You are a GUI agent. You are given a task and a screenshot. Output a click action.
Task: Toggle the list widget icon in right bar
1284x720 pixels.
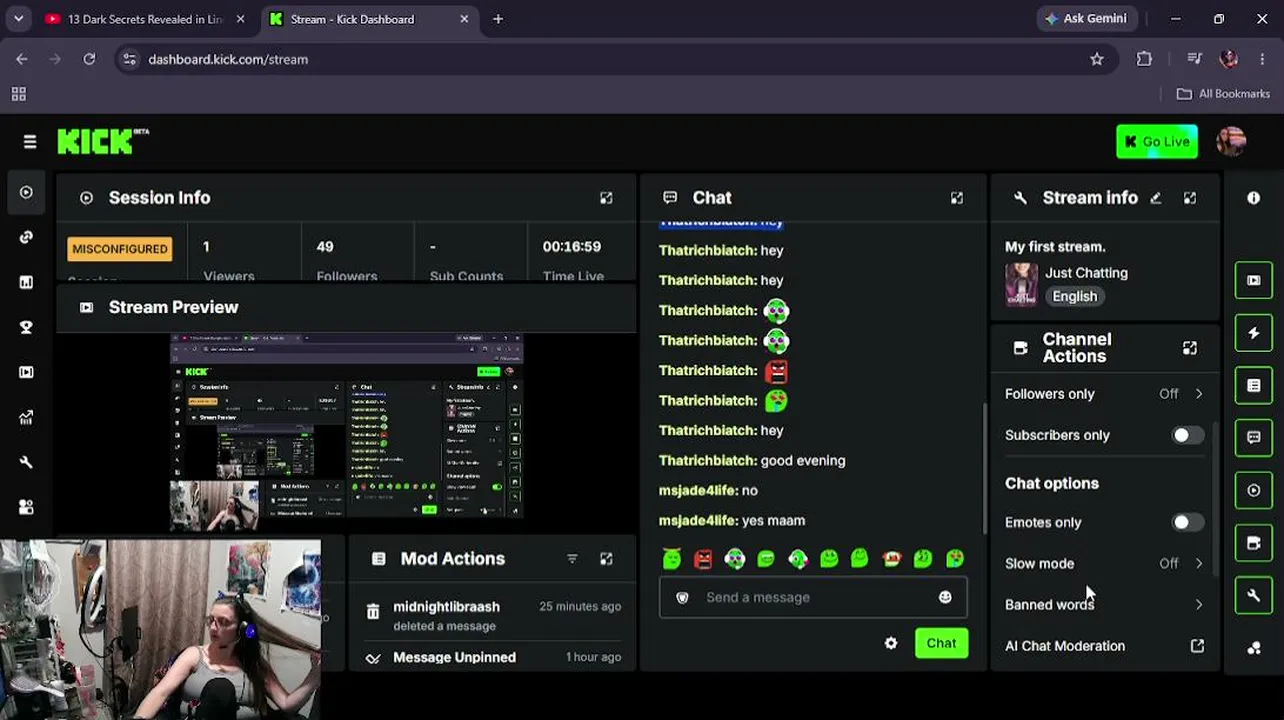point(1254,385)
